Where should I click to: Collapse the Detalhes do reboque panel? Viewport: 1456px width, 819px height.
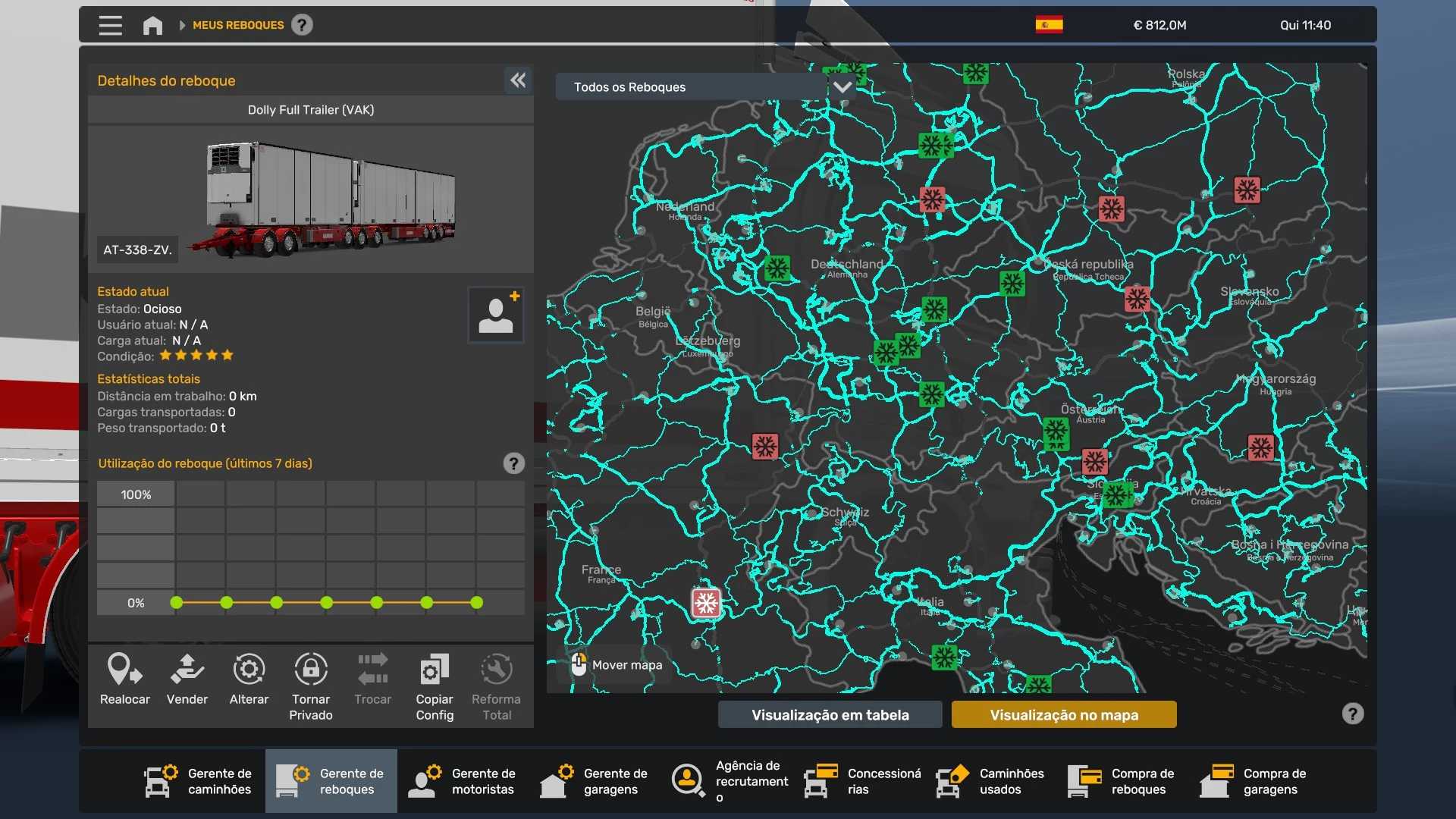(518, 80)
